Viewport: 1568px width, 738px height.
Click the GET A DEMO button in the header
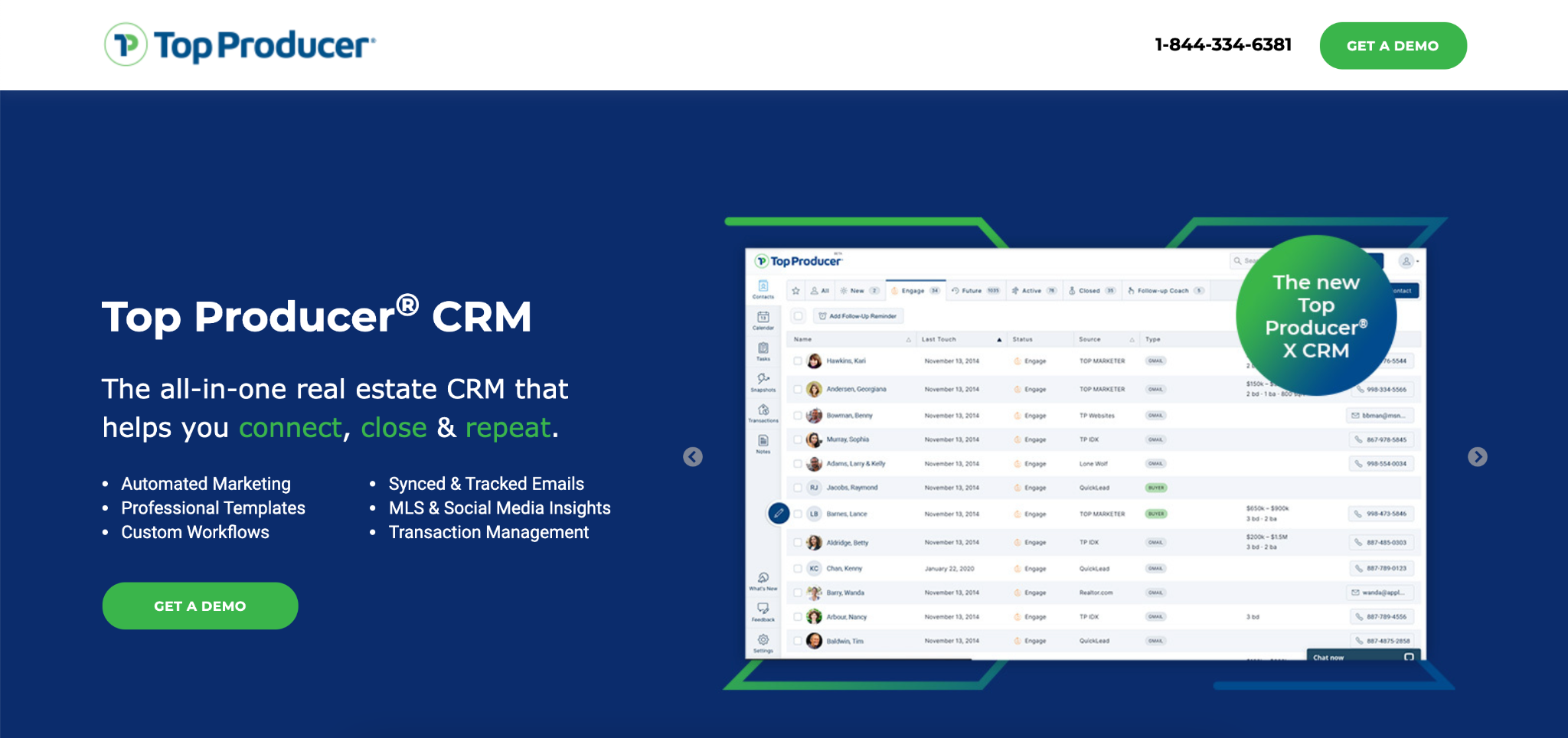coord(1393,46)
